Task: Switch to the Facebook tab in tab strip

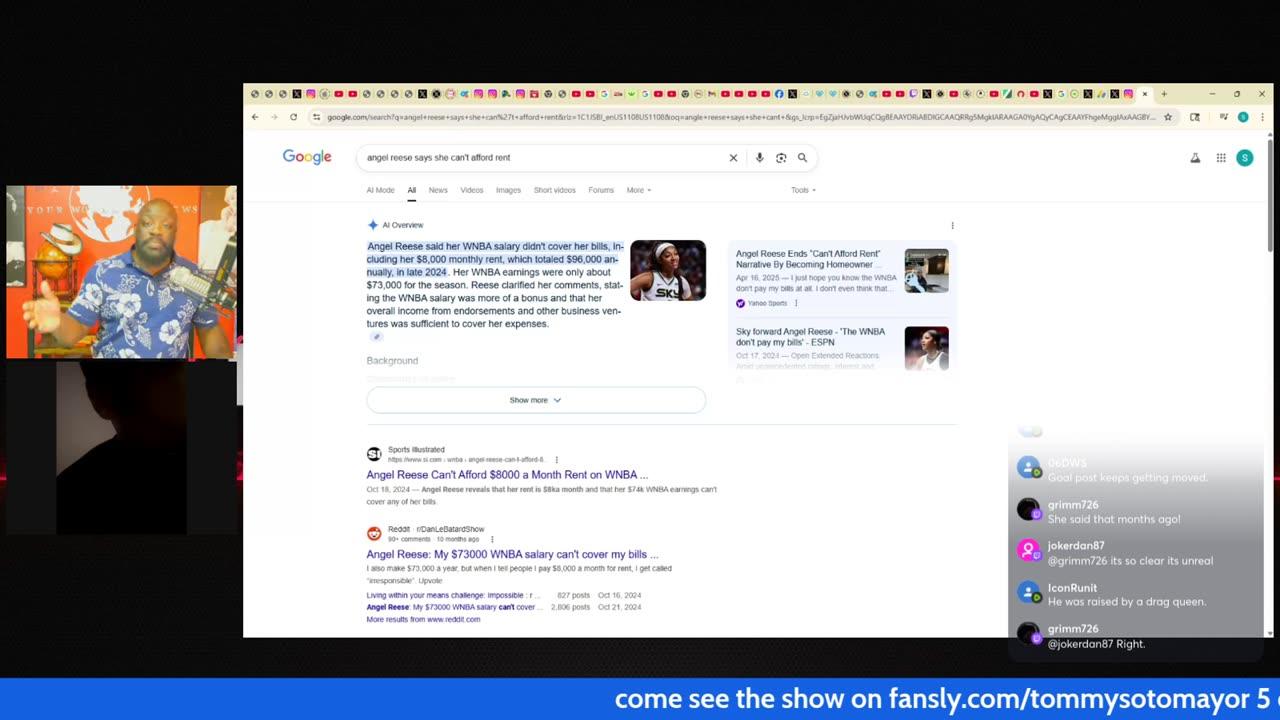Action: click(779, 94)
